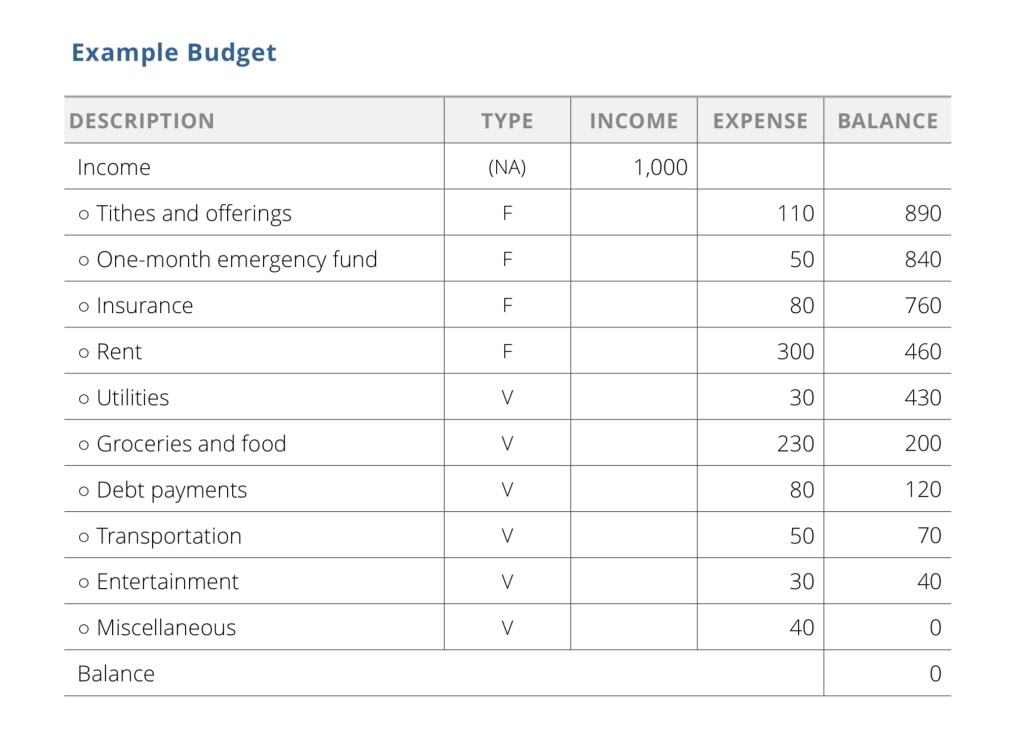The width and height of the screenshot is (1024, 745).
Task: Click the One-month emergency fund label
Action: [236, 260]
